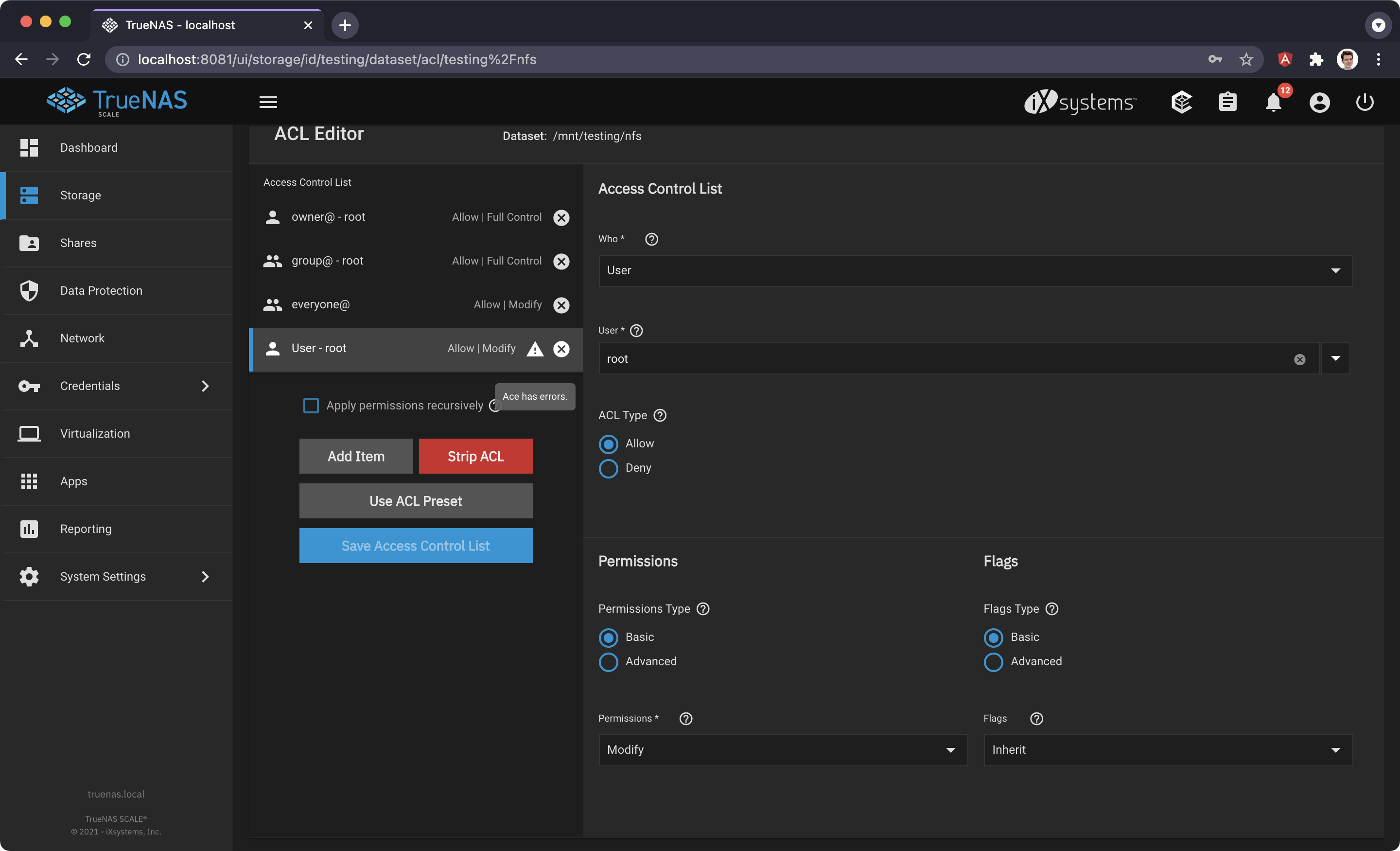Choose Advanced under Permissions Type

608,662
